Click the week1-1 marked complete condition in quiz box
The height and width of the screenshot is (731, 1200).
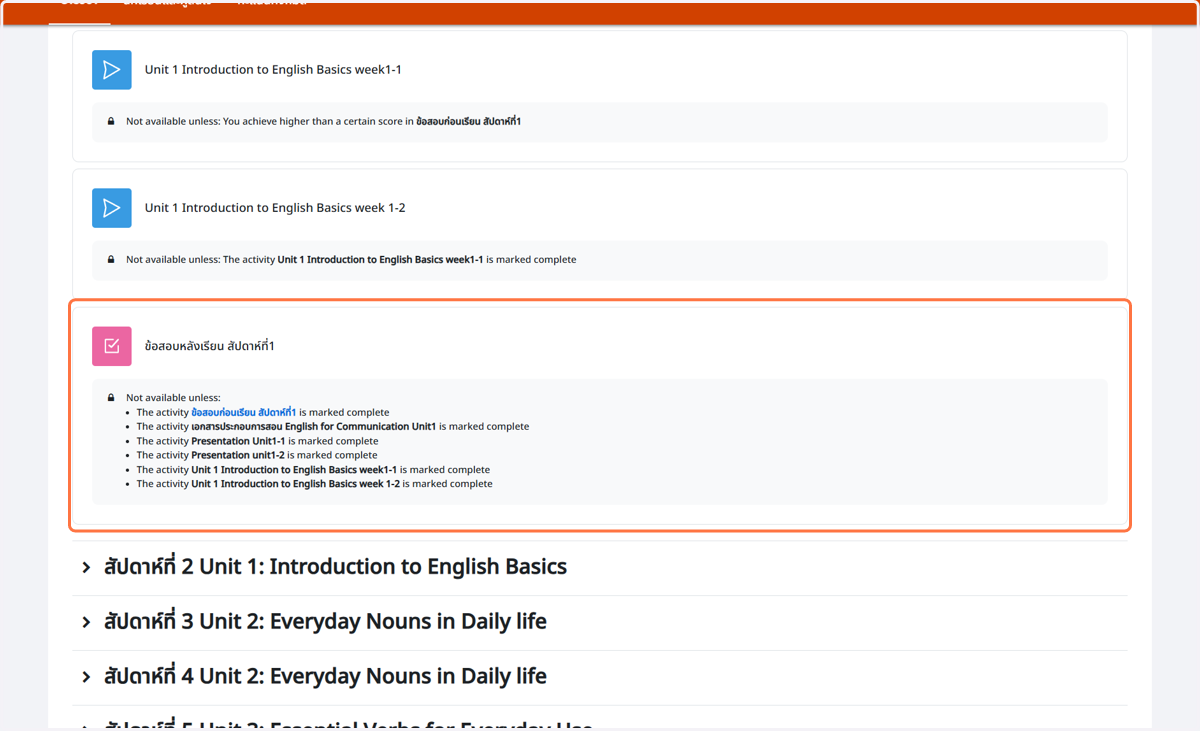(313, 470)
